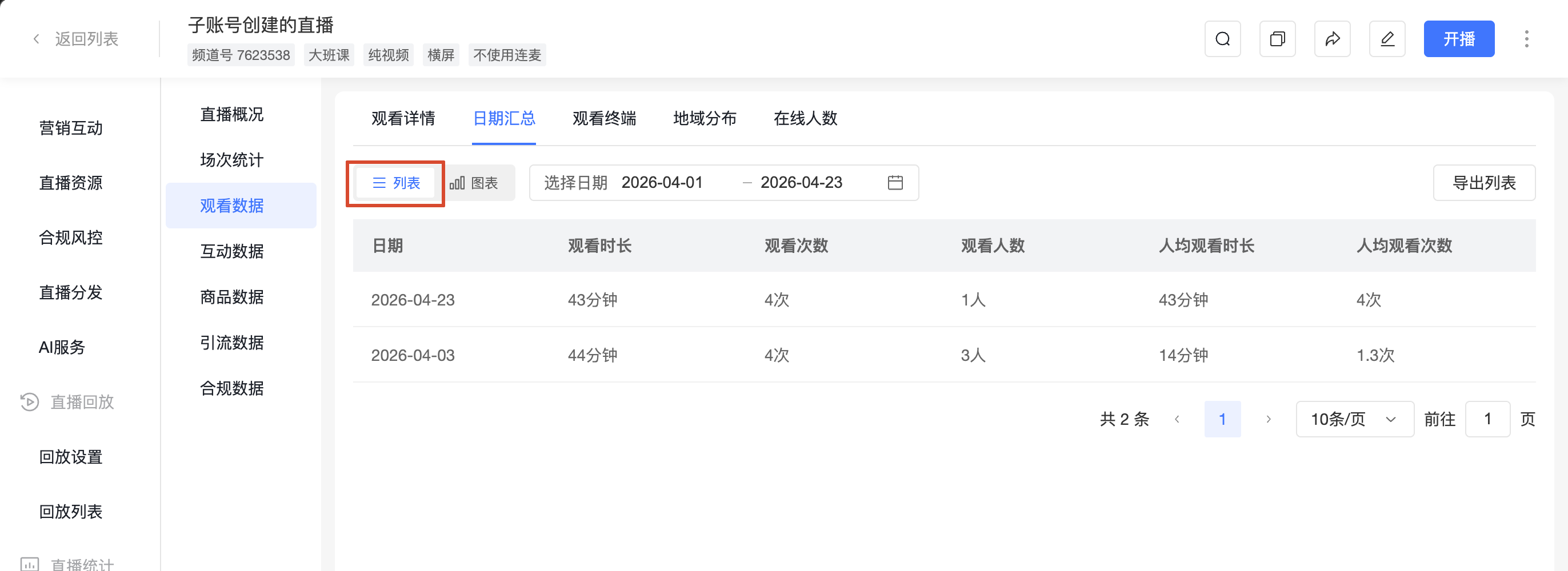The height and width of the screenshot is (571, 1568).
Task: Switch to 列表 list view
Action: (x=395, y=183)
